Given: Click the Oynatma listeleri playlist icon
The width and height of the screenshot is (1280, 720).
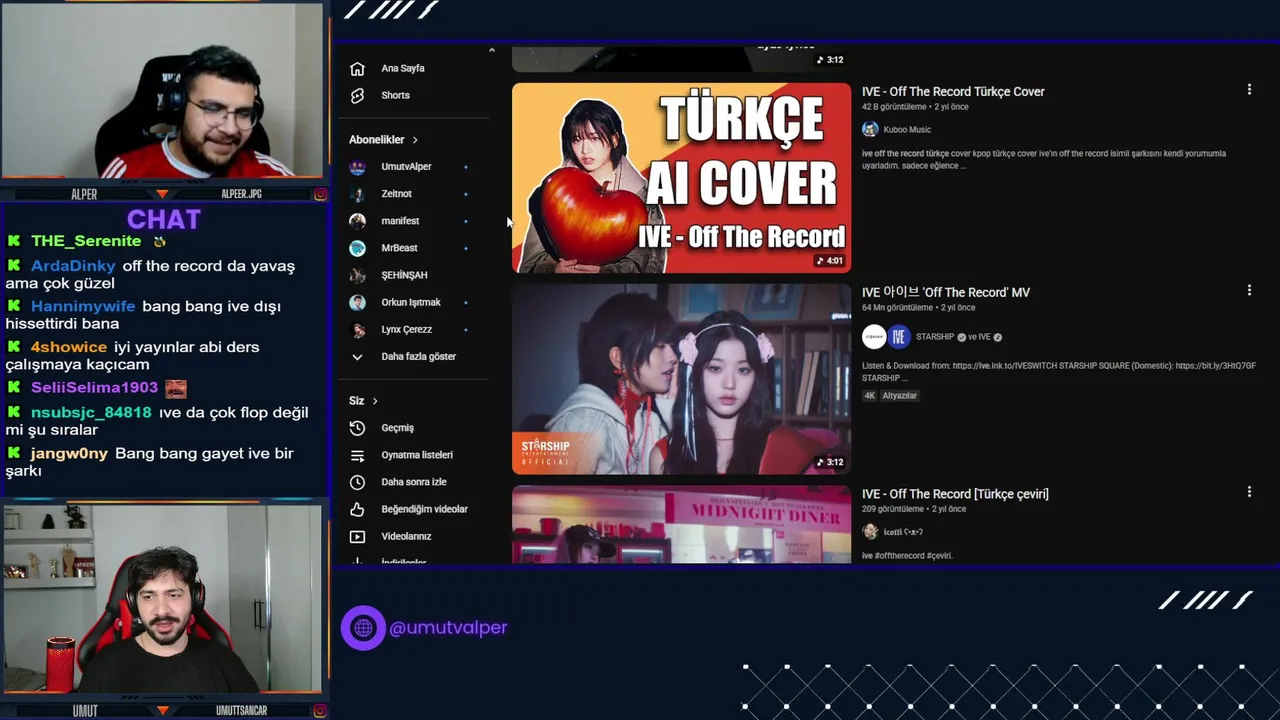Looking at the screenshot, I should point(357,455).
